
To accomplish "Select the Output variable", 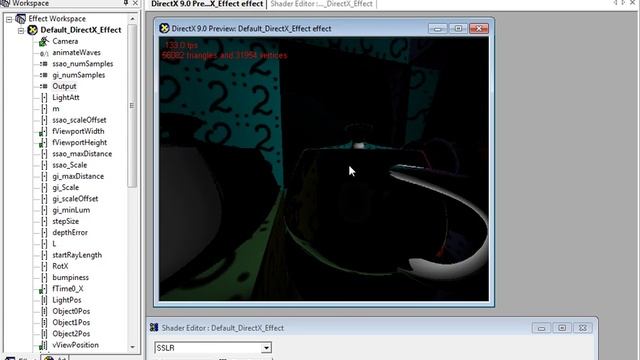I will pyautogui.click(x=64, y=86).
